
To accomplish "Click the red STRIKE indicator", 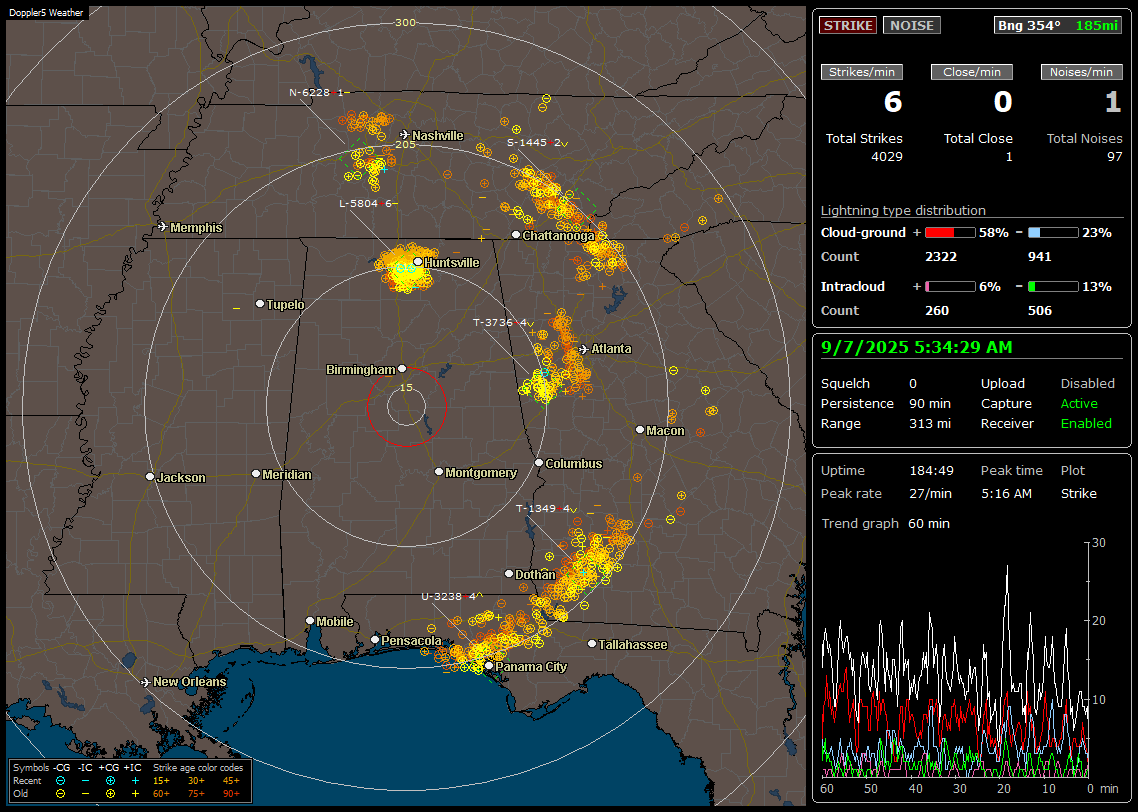I will [848, 25].
